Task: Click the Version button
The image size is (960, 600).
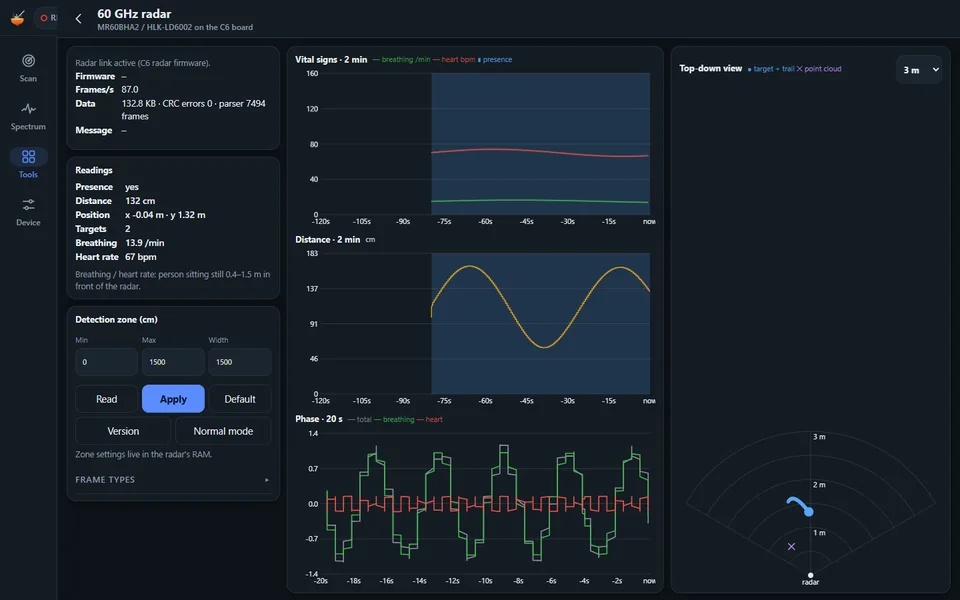Action: click(123, 431)
